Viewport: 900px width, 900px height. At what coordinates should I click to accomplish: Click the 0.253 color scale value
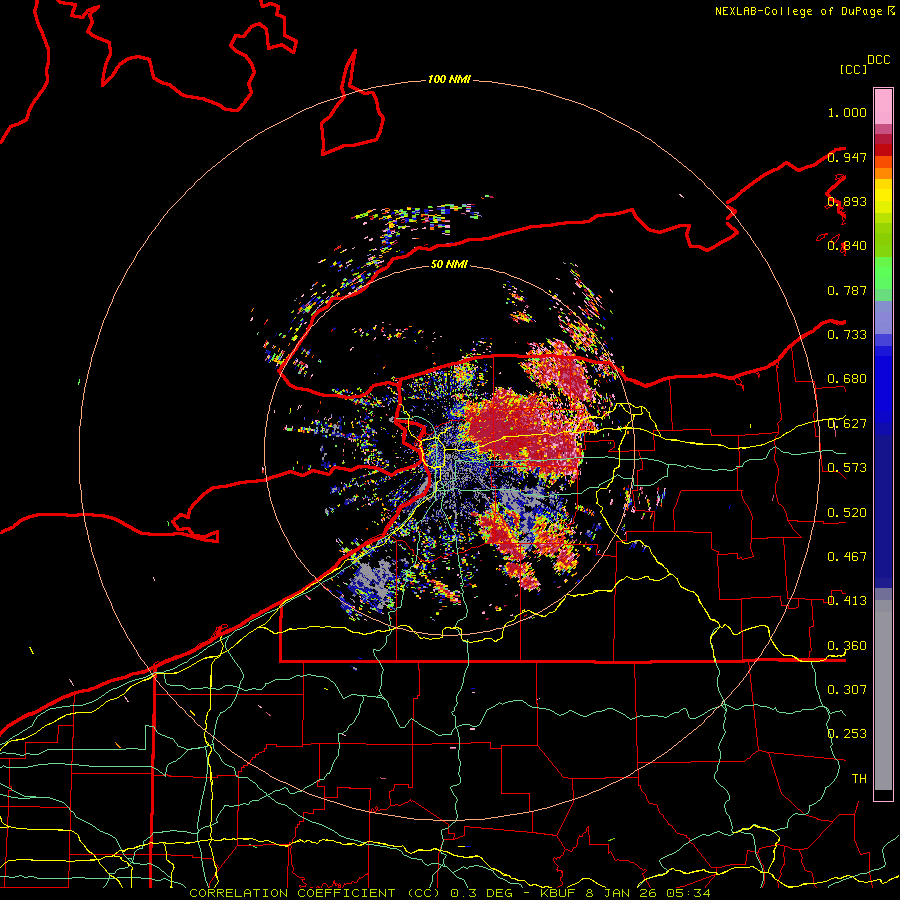pyautogui.click(x=847, y=734)
